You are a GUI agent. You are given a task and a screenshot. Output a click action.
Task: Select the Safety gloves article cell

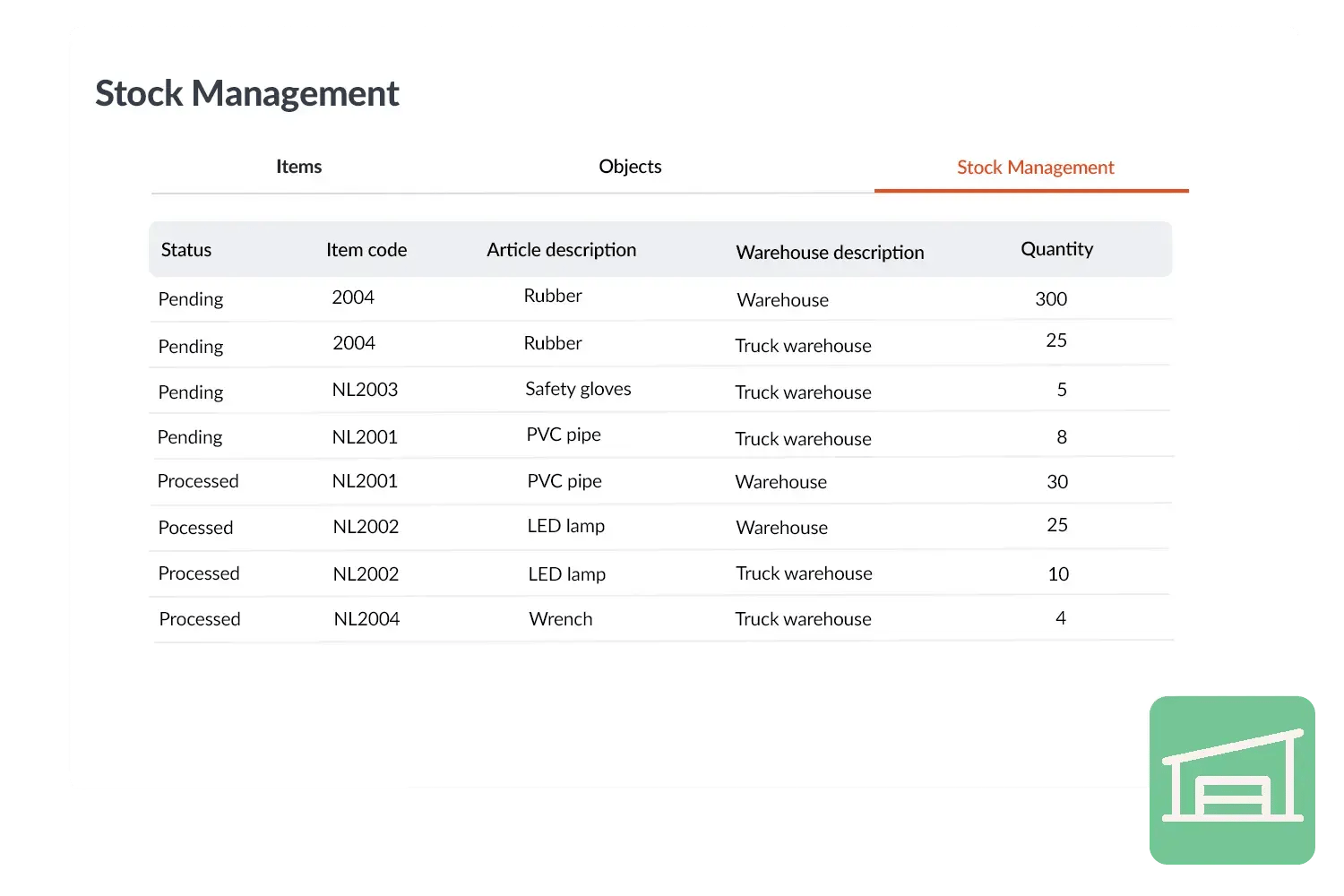[x=578, y=389]
